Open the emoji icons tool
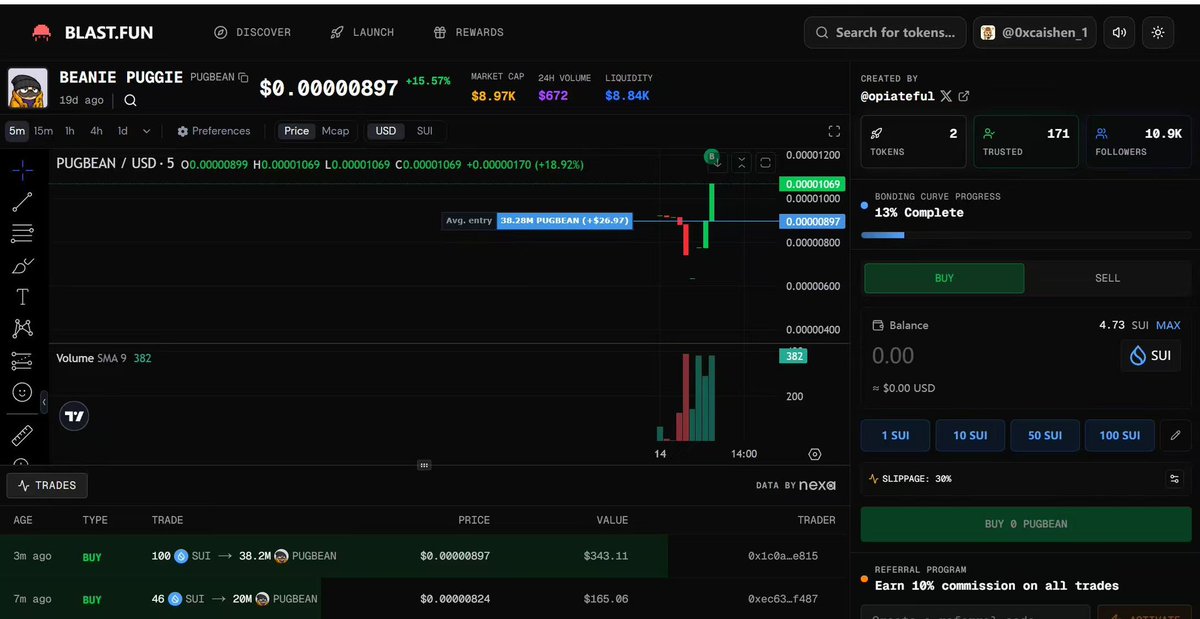This screenshot has width=1200, height=619. click(x=22, y=393)
